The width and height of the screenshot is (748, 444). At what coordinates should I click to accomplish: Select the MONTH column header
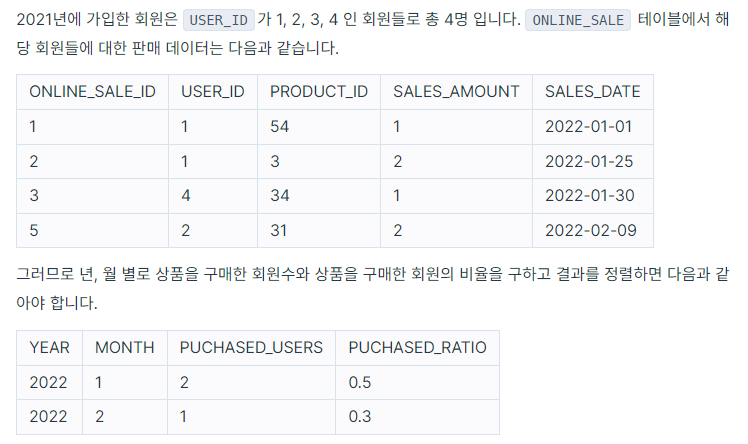(x=125, y=348)
